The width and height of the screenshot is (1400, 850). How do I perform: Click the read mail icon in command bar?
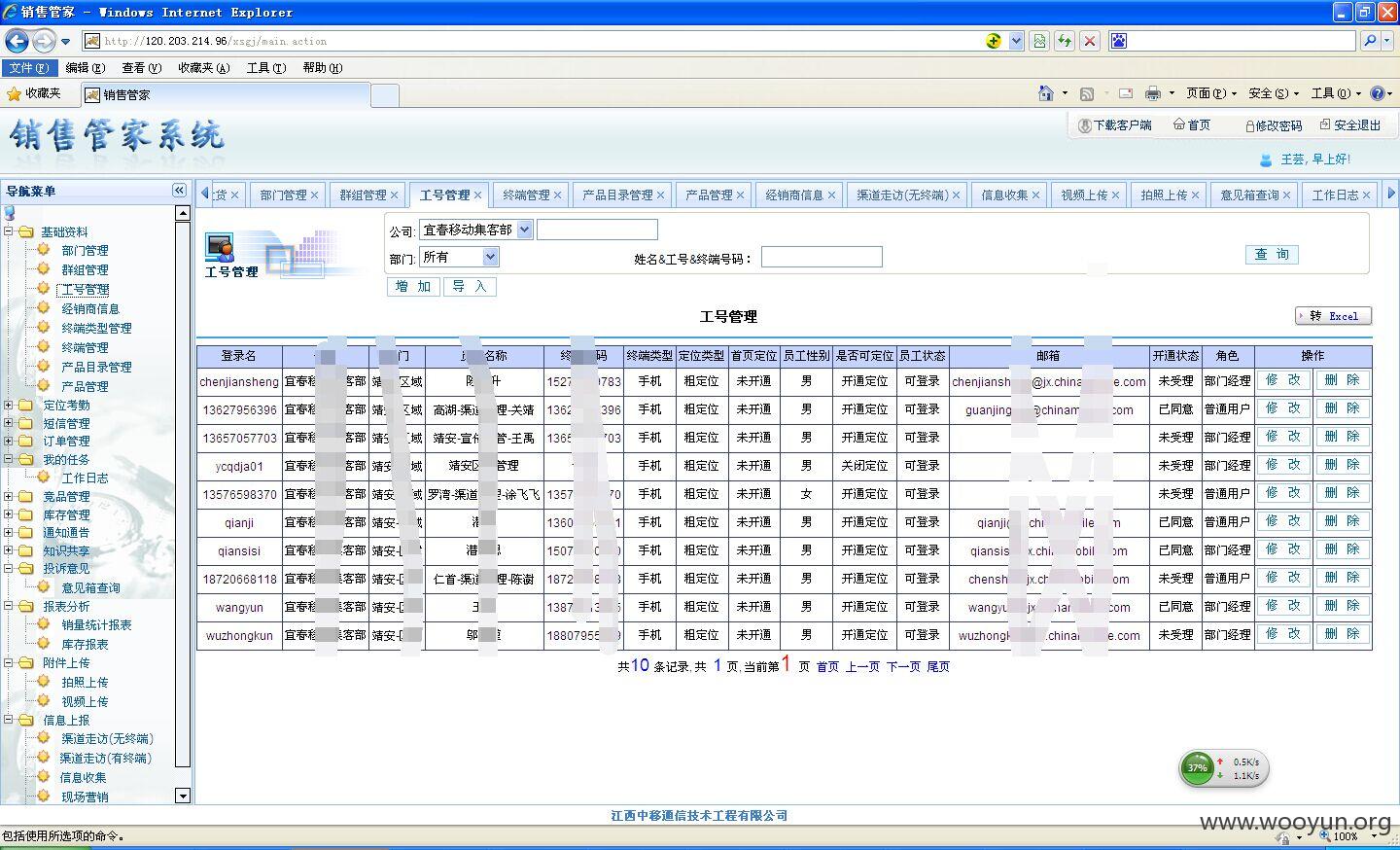[x=1126, y=93]
